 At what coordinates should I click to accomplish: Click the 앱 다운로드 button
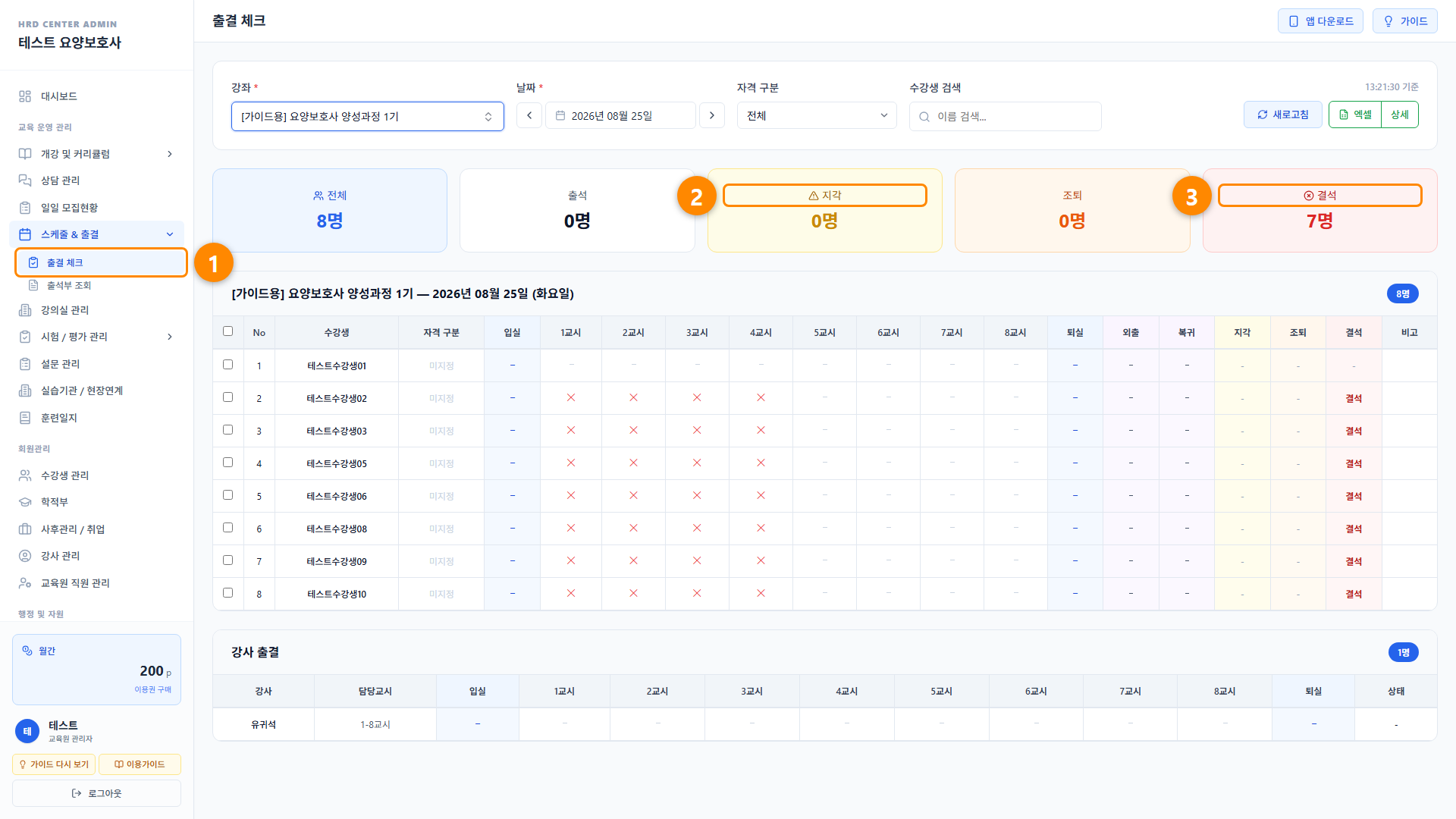tap(1320, 21)
